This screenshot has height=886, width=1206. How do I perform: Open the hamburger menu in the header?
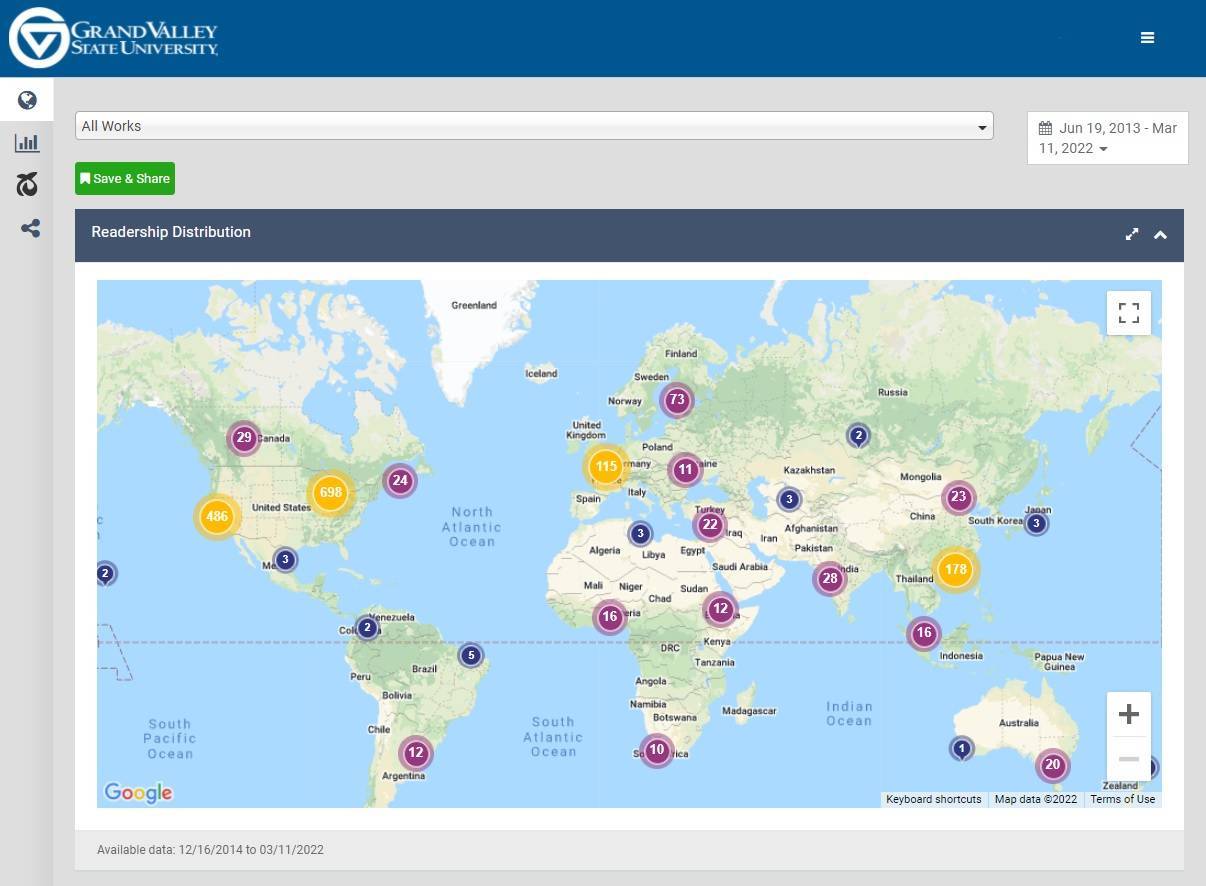[1147, 37]
